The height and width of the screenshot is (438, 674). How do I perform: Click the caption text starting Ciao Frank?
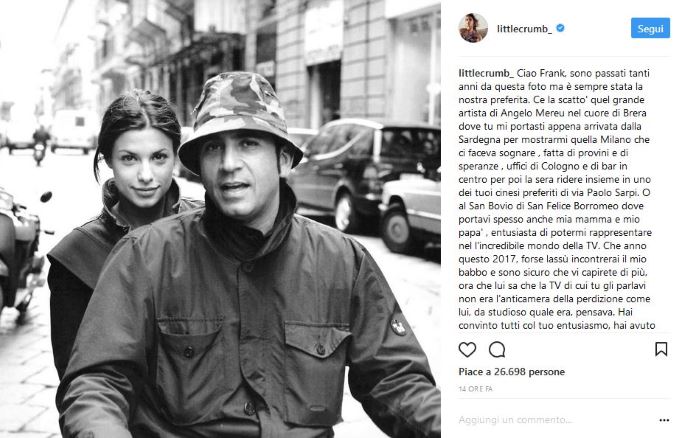(x=555, y=199)
